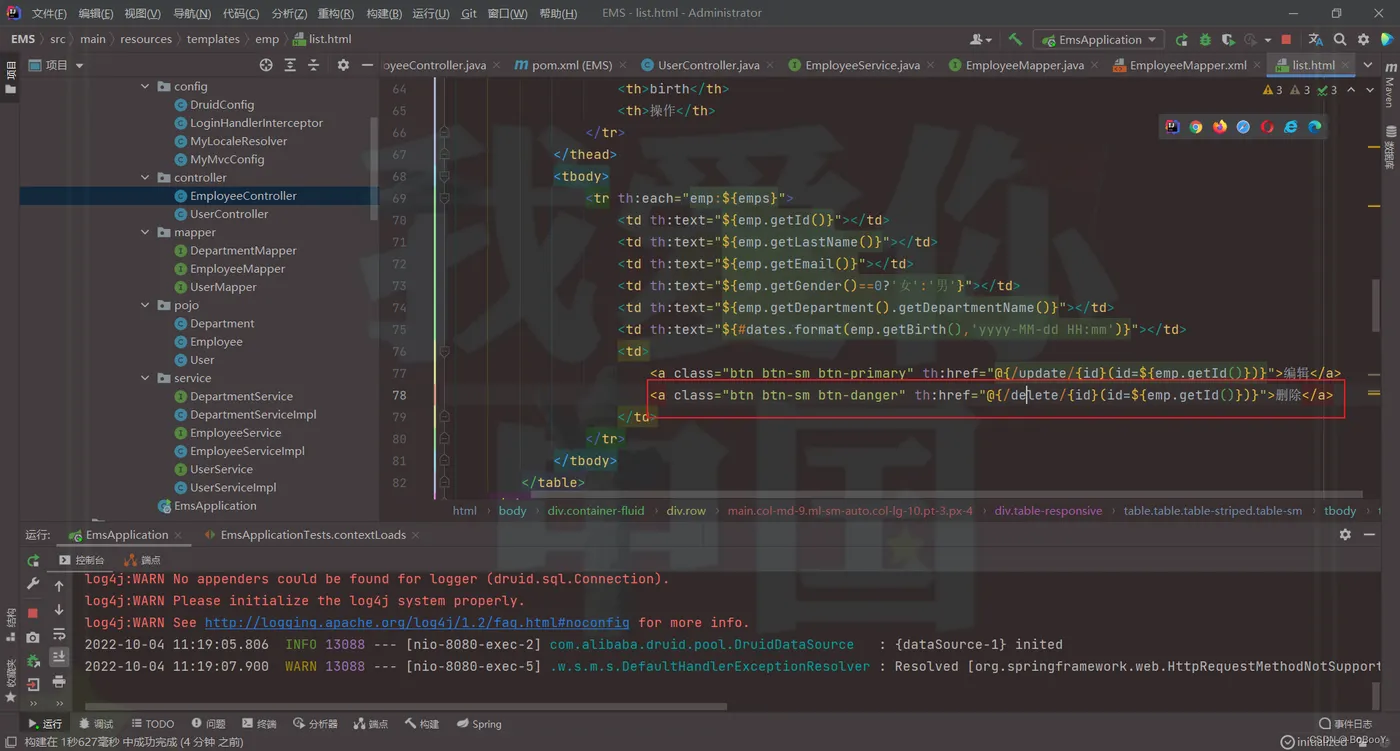1400x751 pixels.
Task: Open the Maven side panel
Action: click(1390, 85)
